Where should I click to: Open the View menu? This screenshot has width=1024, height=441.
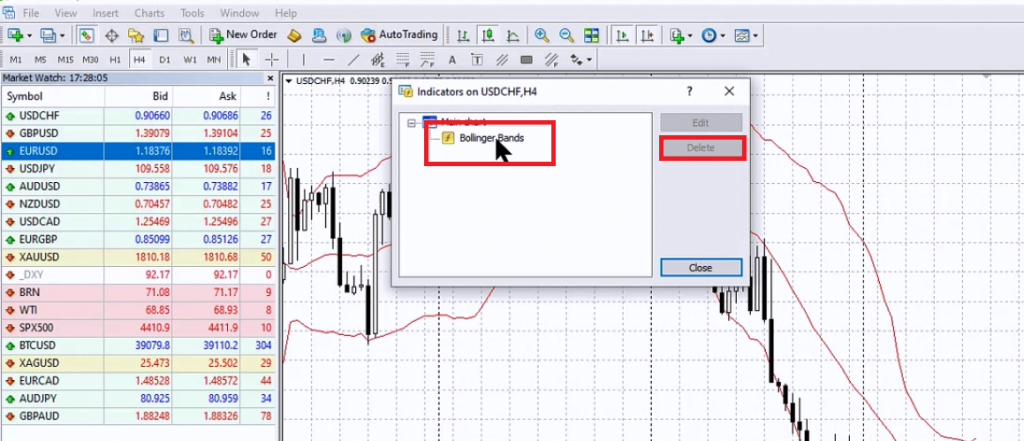[66, 13]
